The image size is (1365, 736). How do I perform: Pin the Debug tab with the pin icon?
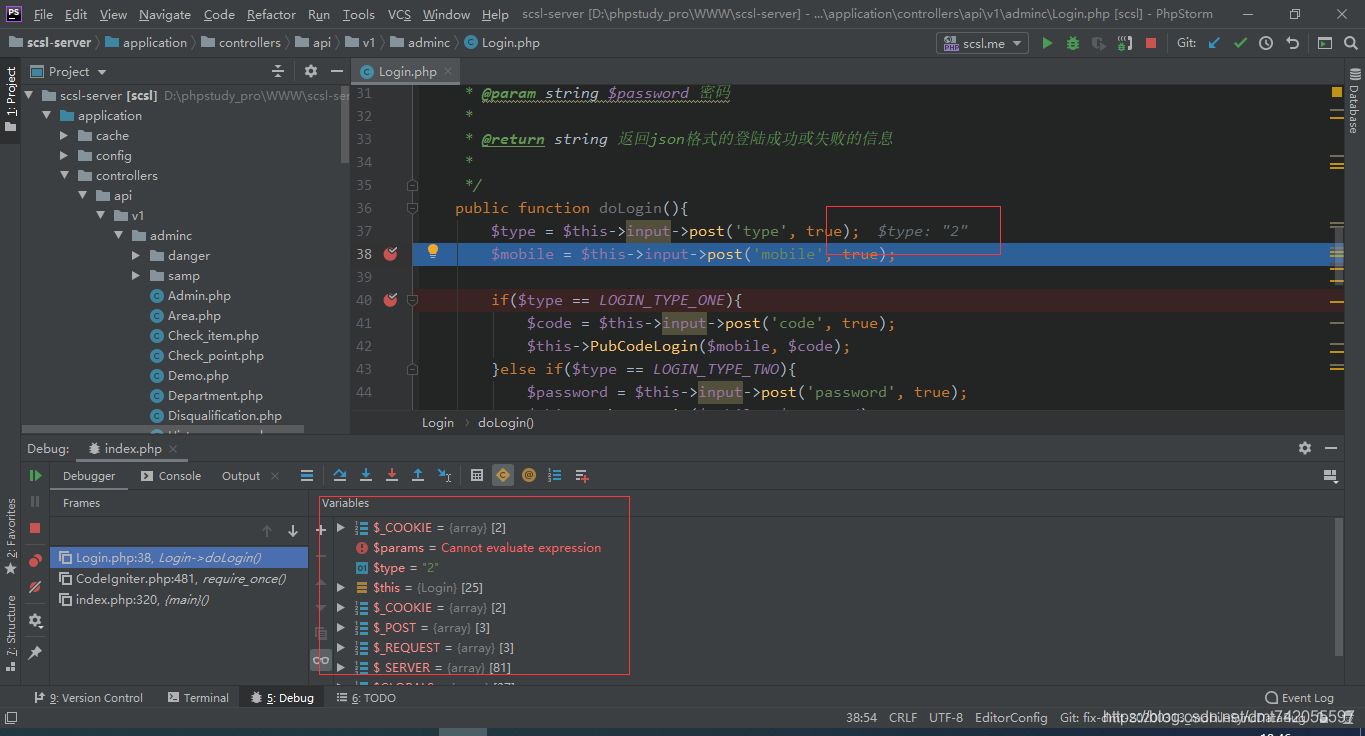35,653
